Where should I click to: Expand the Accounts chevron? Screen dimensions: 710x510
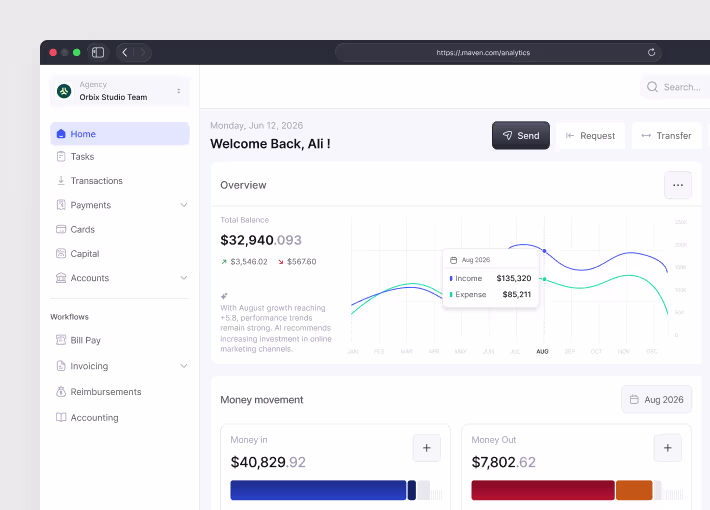[x=183, y=278]
